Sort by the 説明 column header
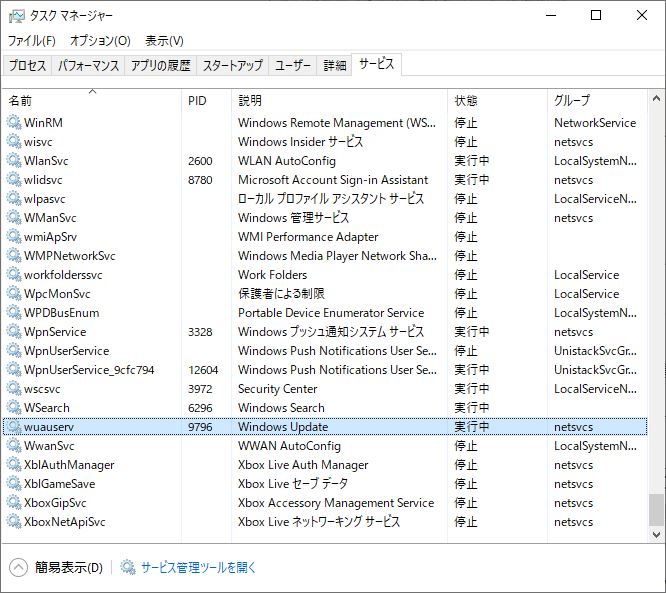The image size is (666, 593). tap(339, 101)
